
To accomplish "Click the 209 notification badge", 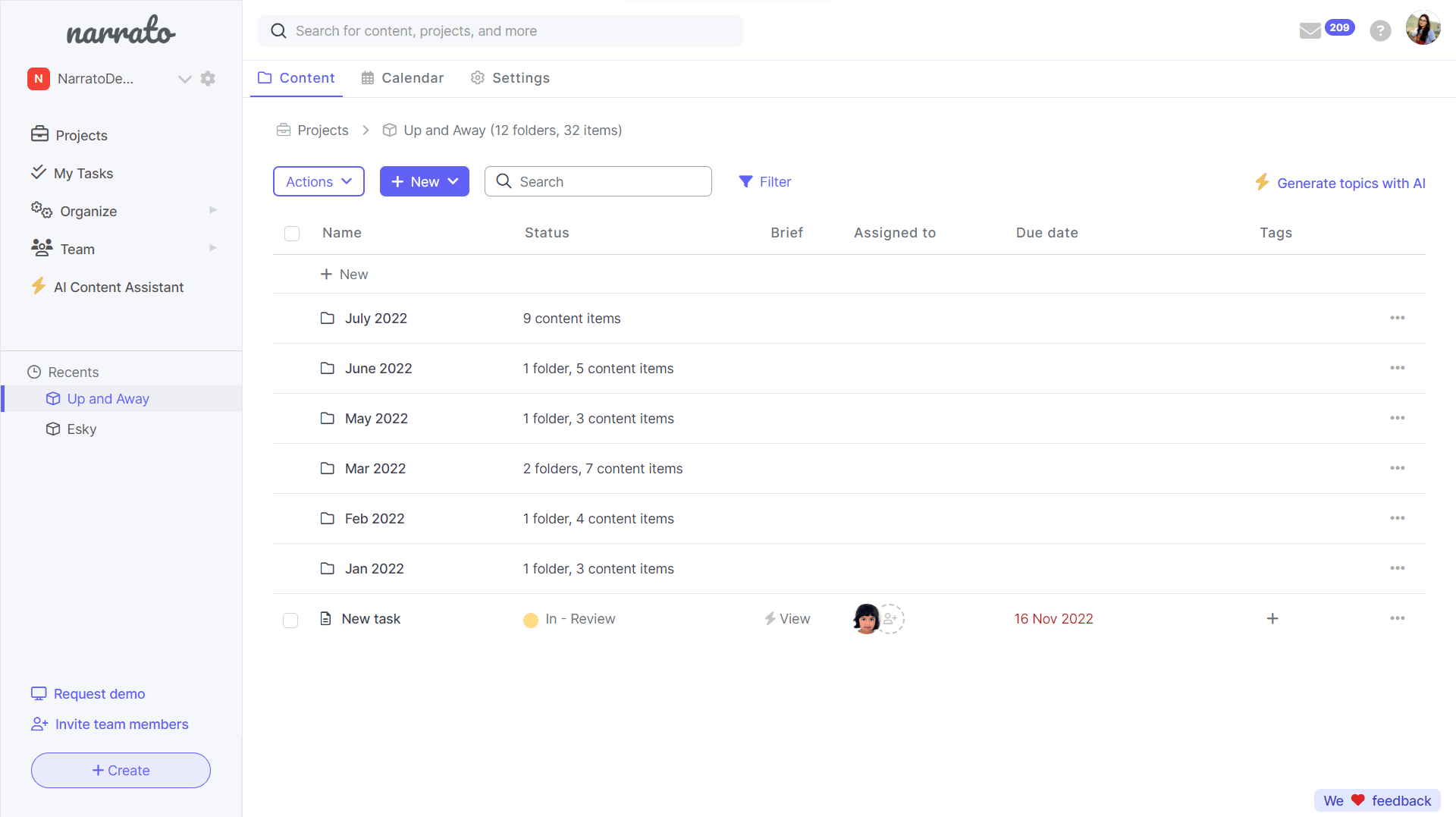I will point(1339,27).
